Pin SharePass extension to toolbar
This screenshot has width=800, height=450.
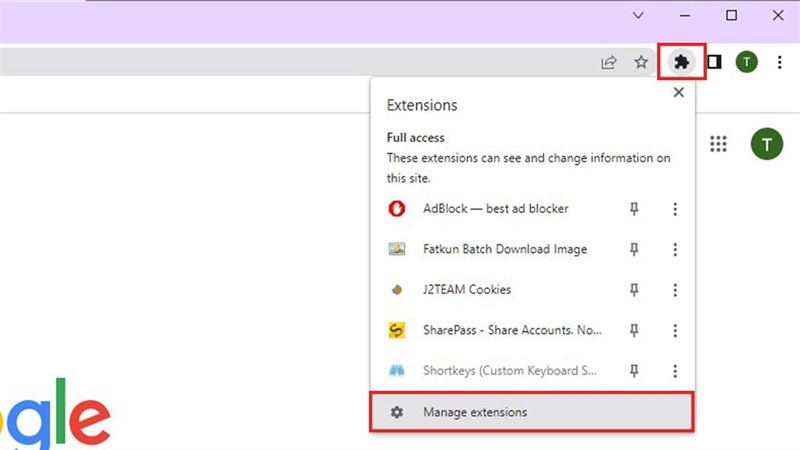[x=634, y=330]
